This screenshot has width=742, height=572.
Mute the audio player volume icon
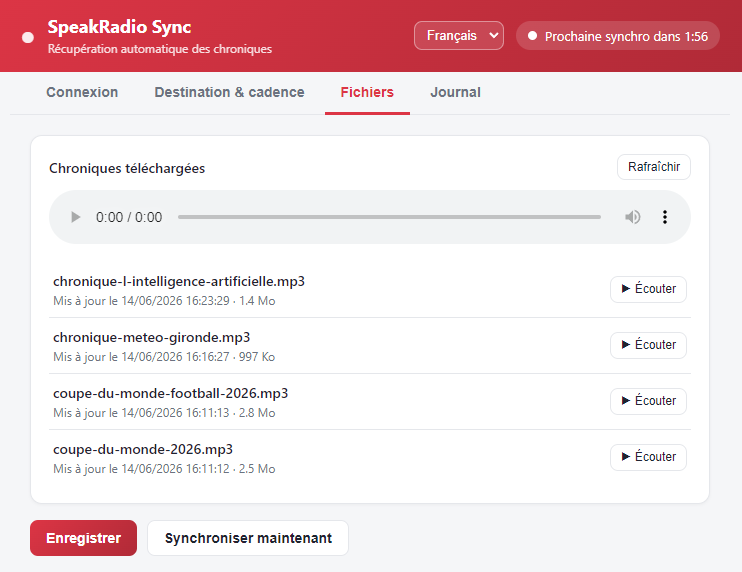point(632,217)
